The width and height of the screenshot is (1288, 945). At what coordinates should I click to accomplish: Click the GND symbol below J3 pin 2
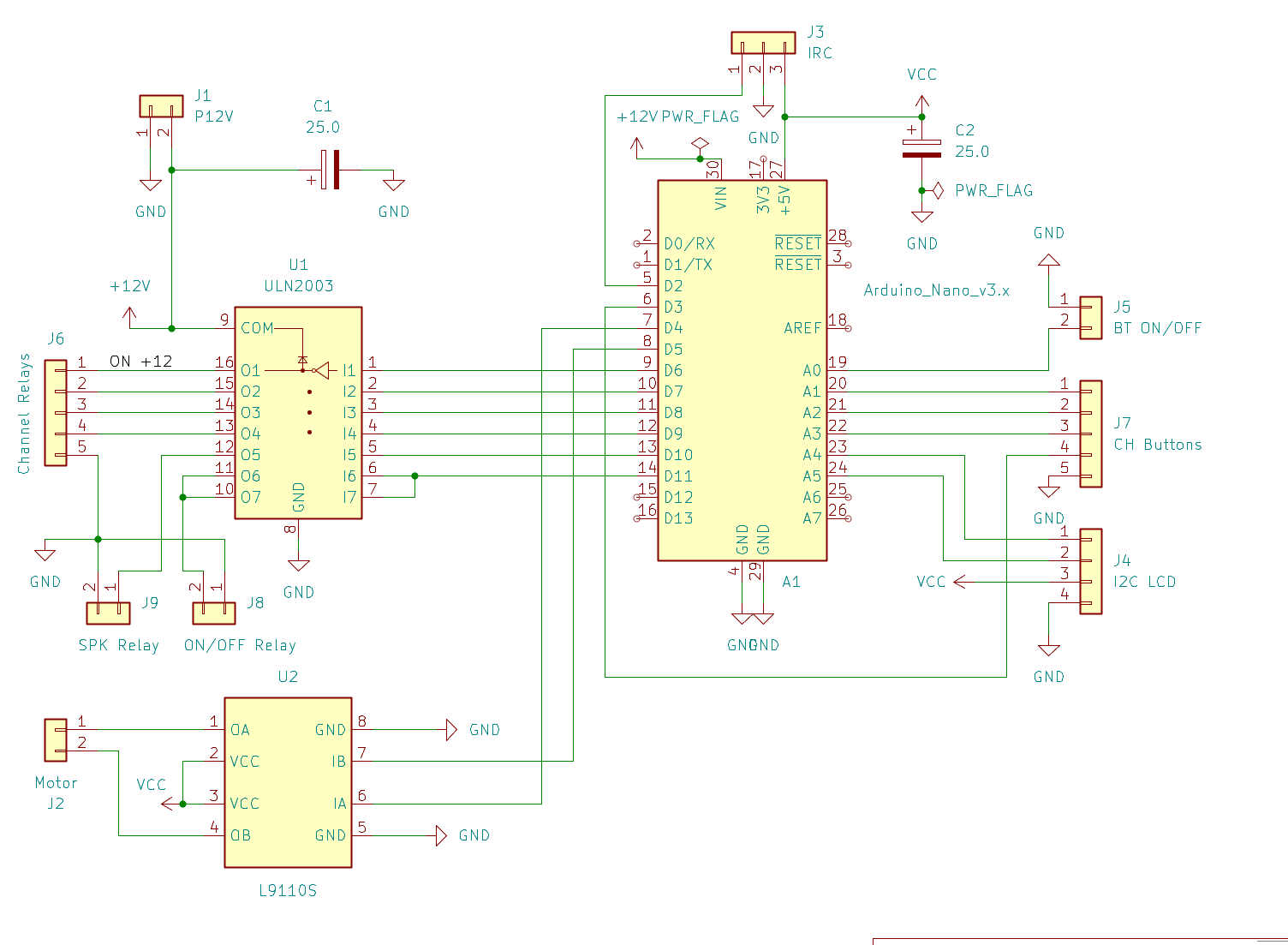763,111
